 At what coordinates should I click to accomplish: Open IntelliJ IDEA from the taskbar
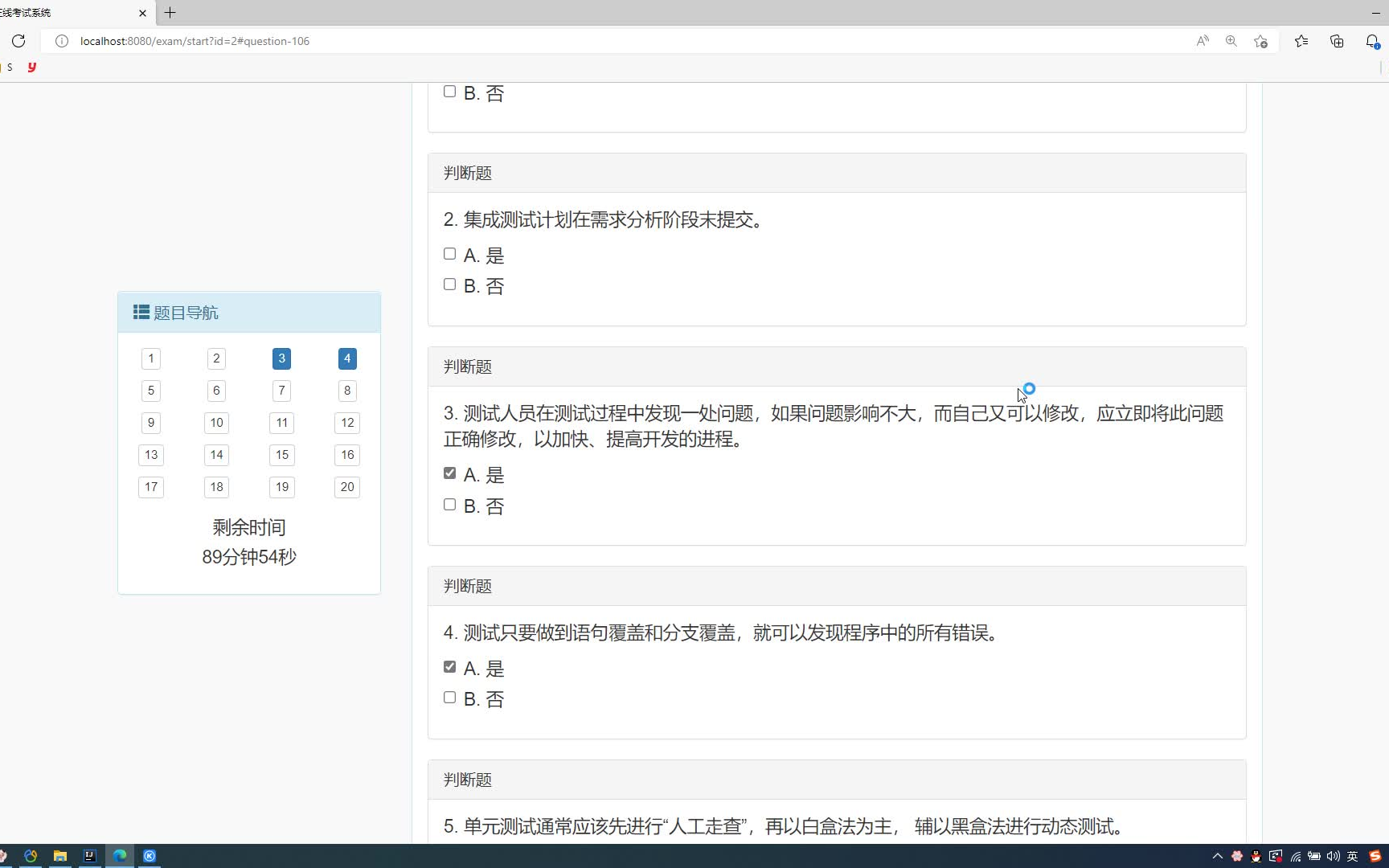click(90, 855)
